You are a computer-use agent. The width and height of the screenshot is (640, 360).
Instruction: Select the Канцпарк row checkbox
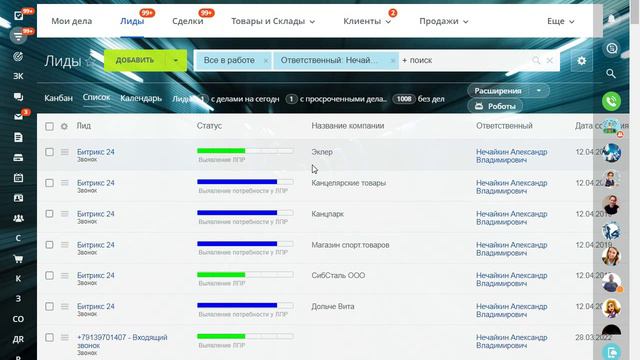[49, 214]
